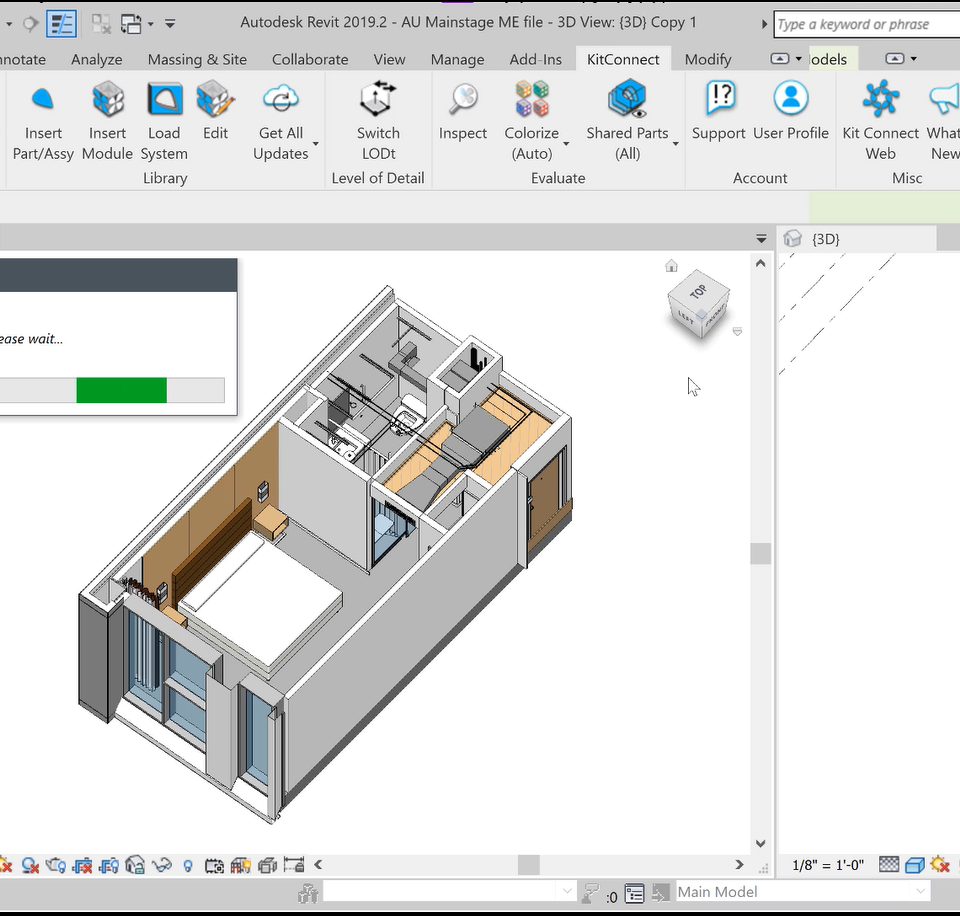Open the User Profile

click(x=790, y=110)
